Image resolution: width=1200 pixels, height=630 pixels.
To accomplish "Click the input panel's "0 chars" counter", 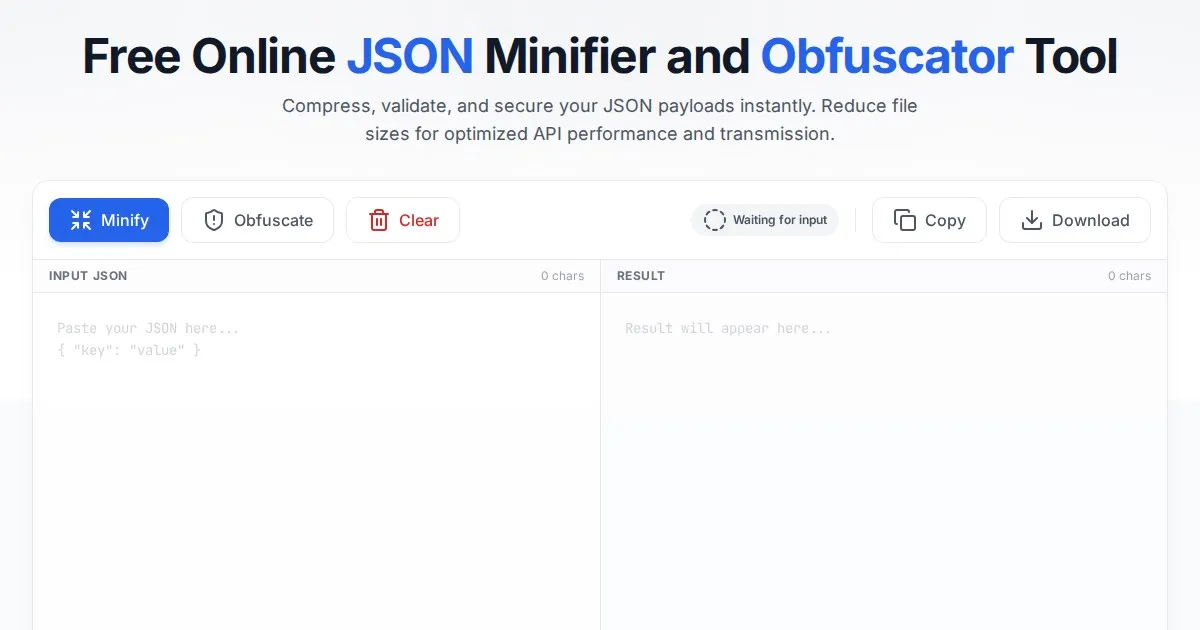I will [x=562, y=276].
